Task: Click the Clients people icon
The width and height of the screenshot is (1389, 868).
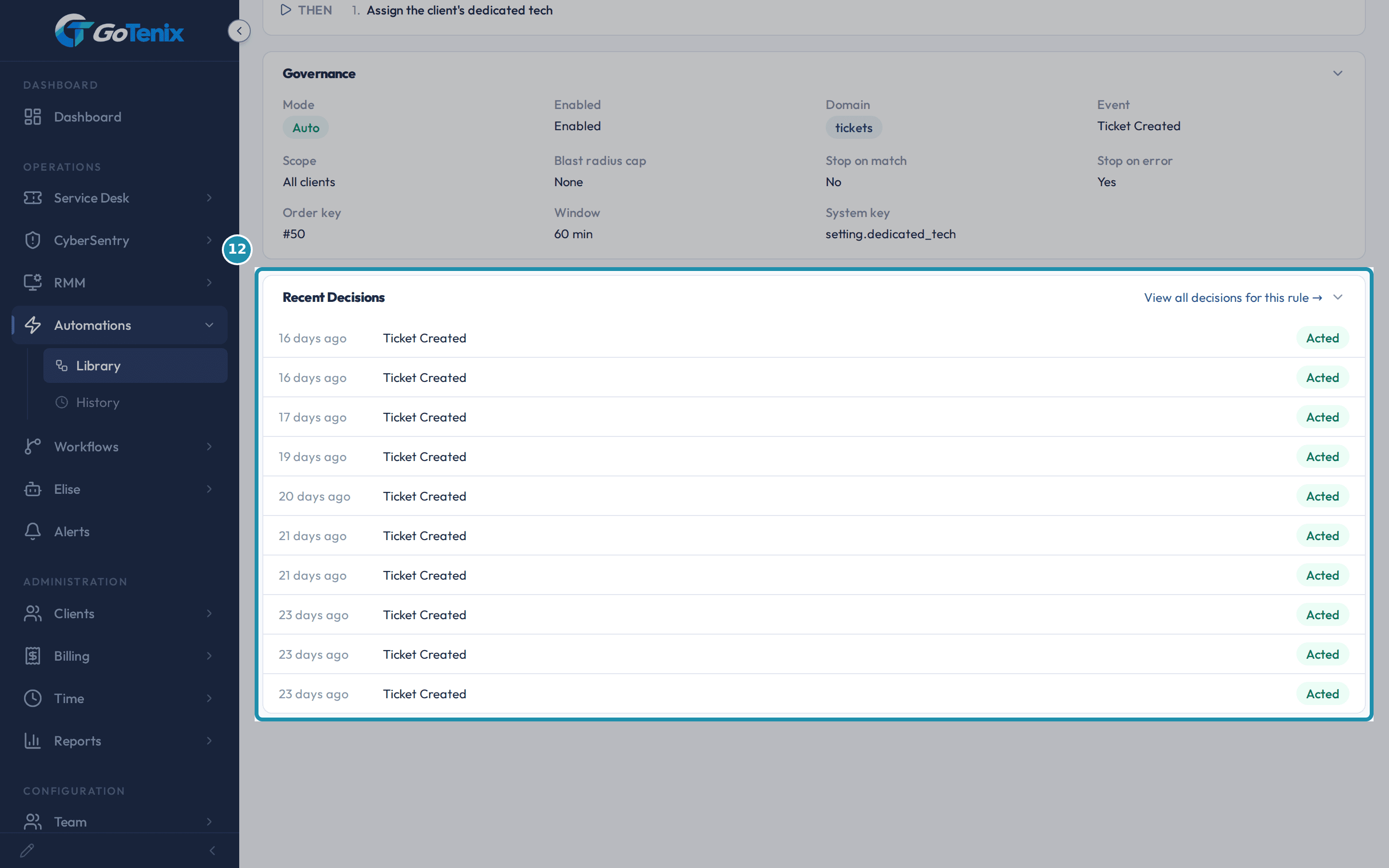Action: tap(33, 613)
